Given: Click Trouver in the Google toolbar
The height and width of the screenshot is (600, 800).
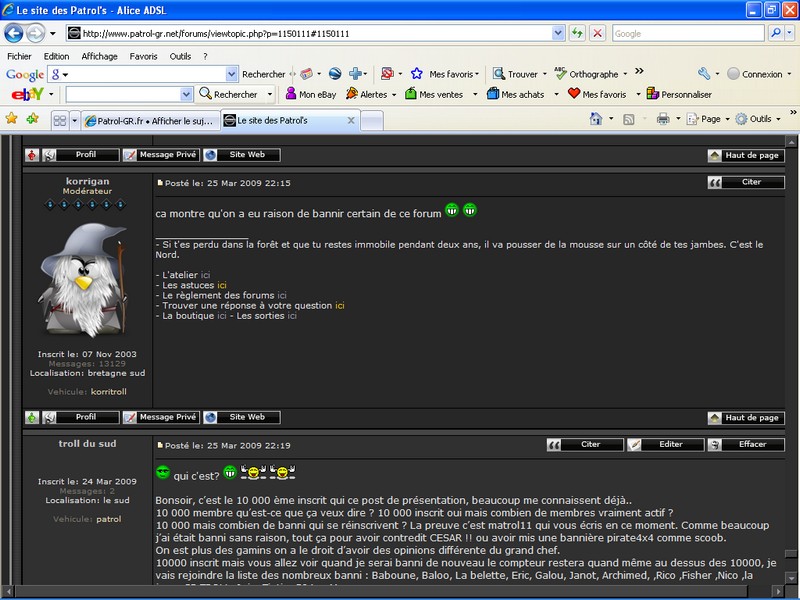Looking at the screenshot, I should [515, 74].
